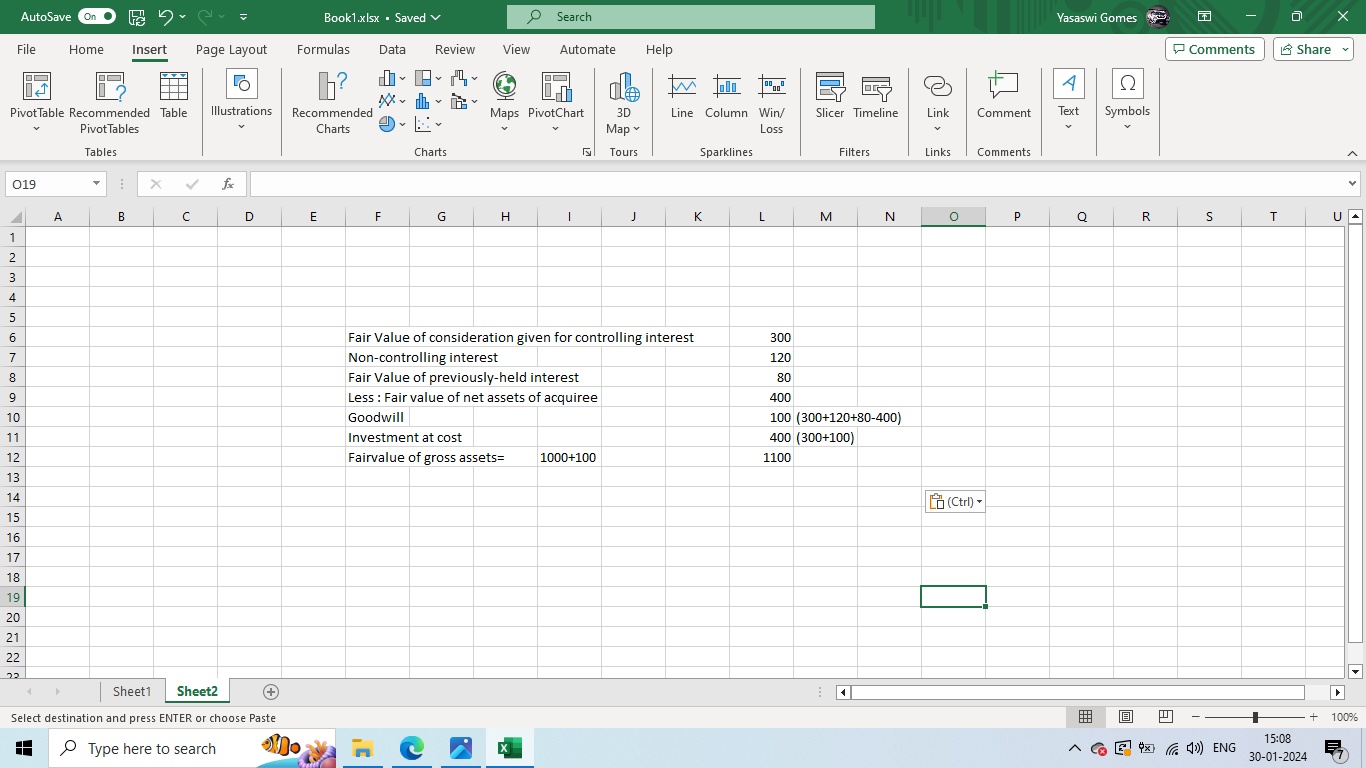Open the Paste Options (Ctrl) dropdown
Image resolution: width=1366 pixels, height=768 pixels.
955,502
